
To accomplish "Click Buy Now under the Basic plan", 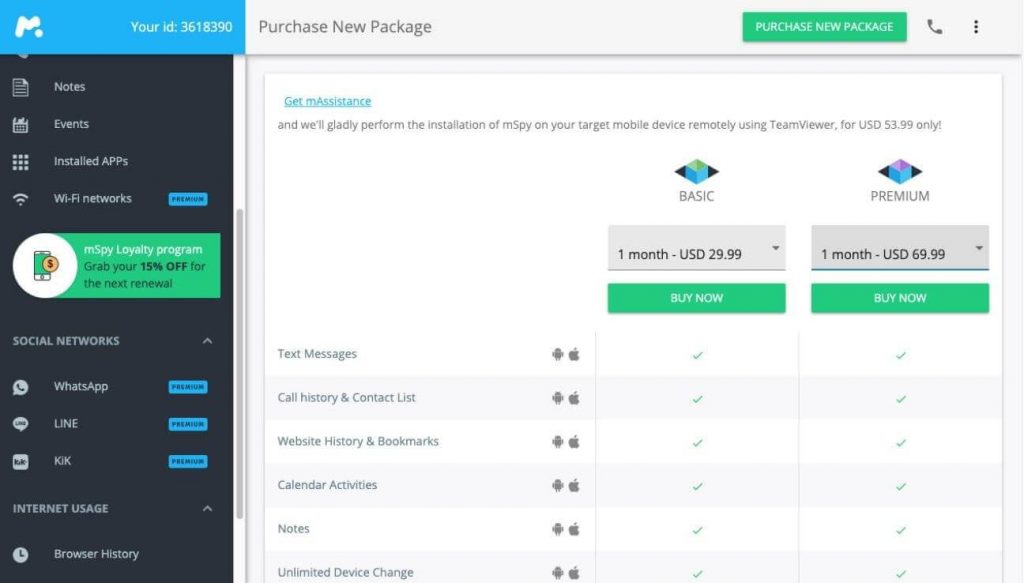I will (696, 298).
